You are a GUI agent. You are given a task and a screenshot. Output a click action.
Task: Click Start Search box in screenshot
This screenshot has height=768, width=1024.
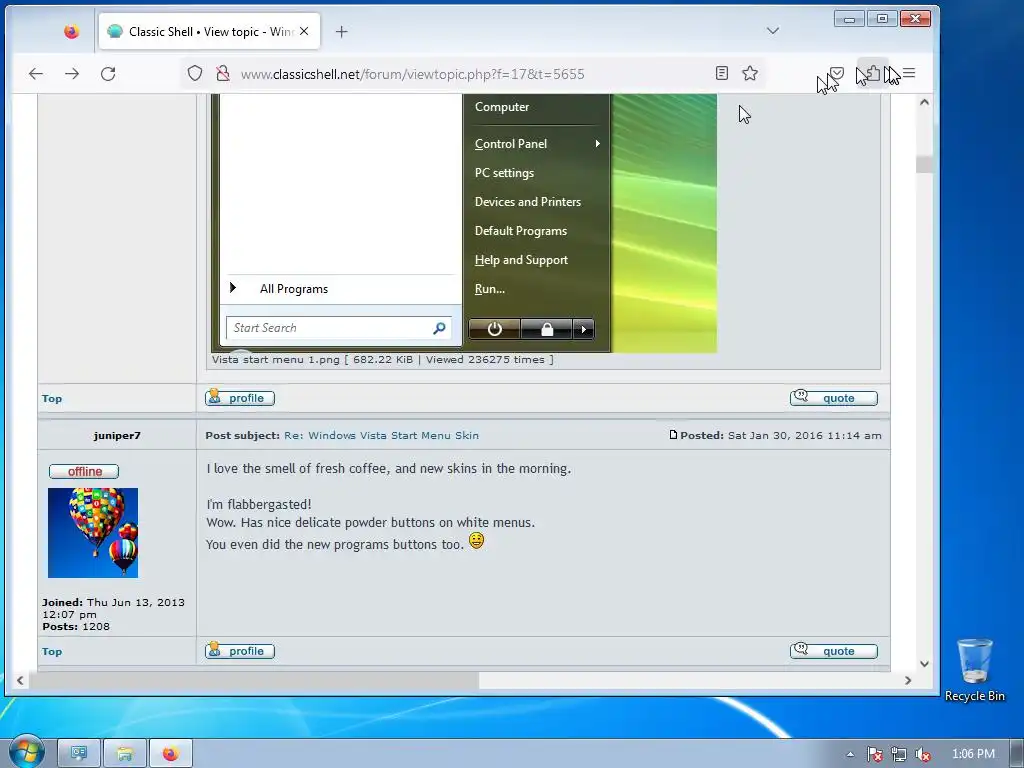(x=338, y=328)
